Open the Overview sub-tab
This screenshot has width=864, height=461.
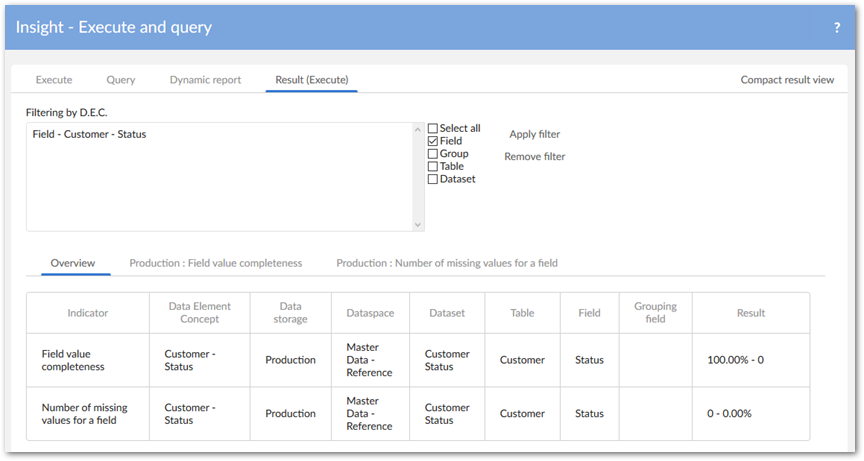click(x=73, y=263)
